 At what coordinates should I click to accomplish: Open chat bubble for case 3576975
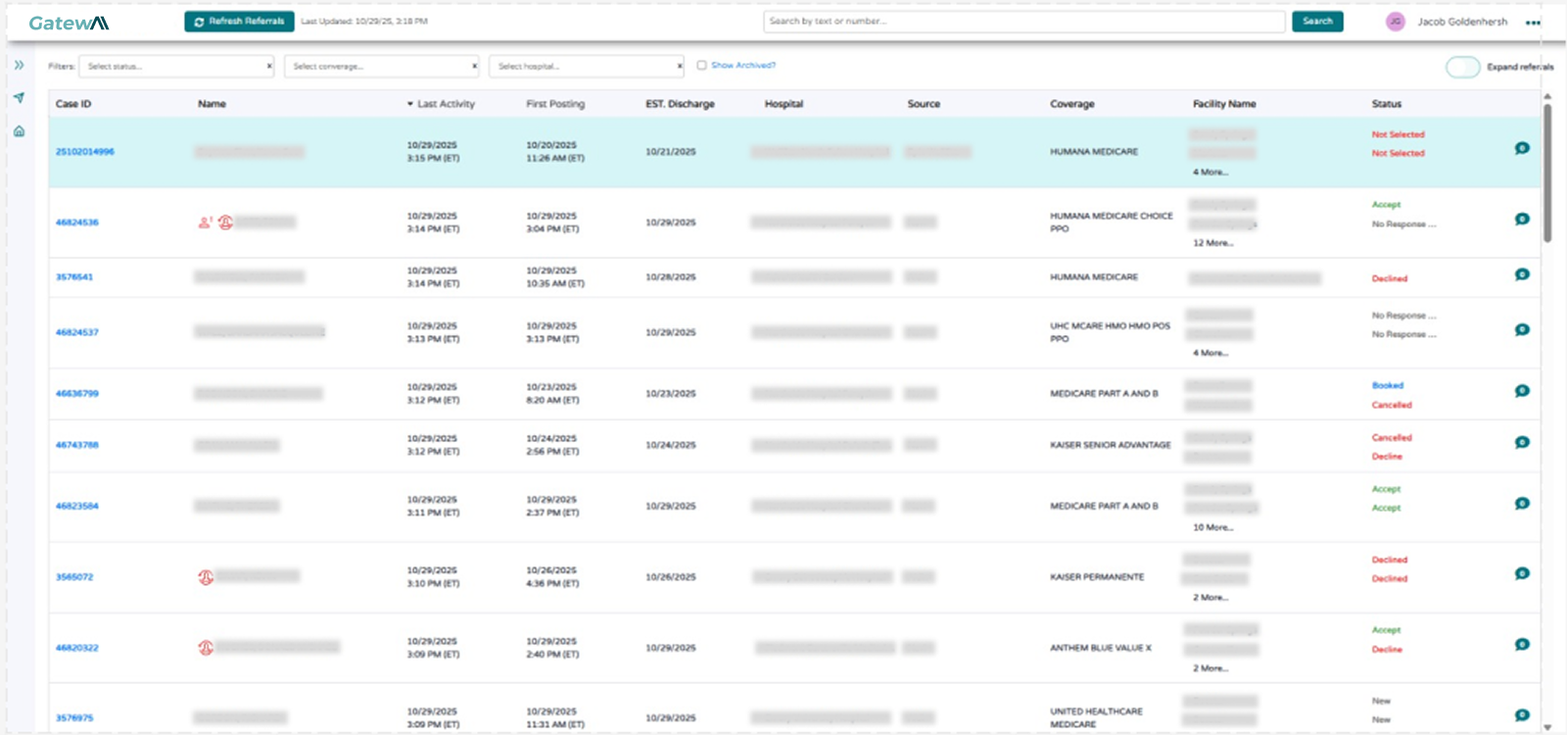click(x=1522, y=715)
